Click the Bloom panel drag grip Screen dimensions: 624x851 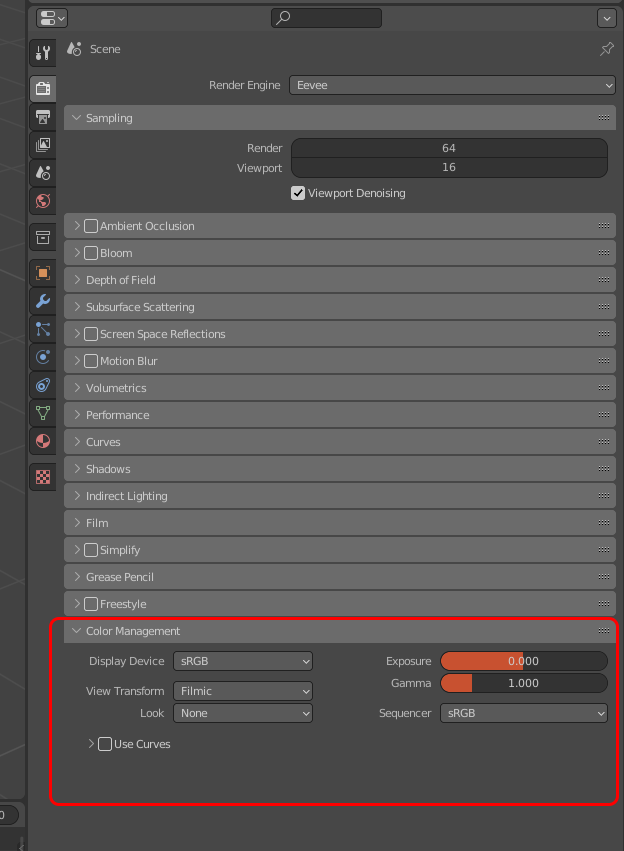[604, 253]
